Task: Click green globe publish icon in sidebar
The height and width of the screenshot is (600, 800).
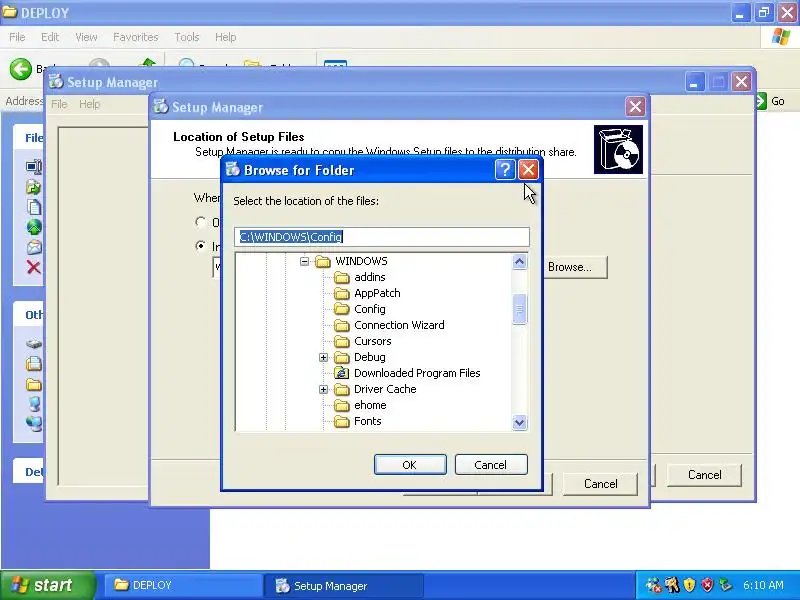Action: [x=34, y=227]
